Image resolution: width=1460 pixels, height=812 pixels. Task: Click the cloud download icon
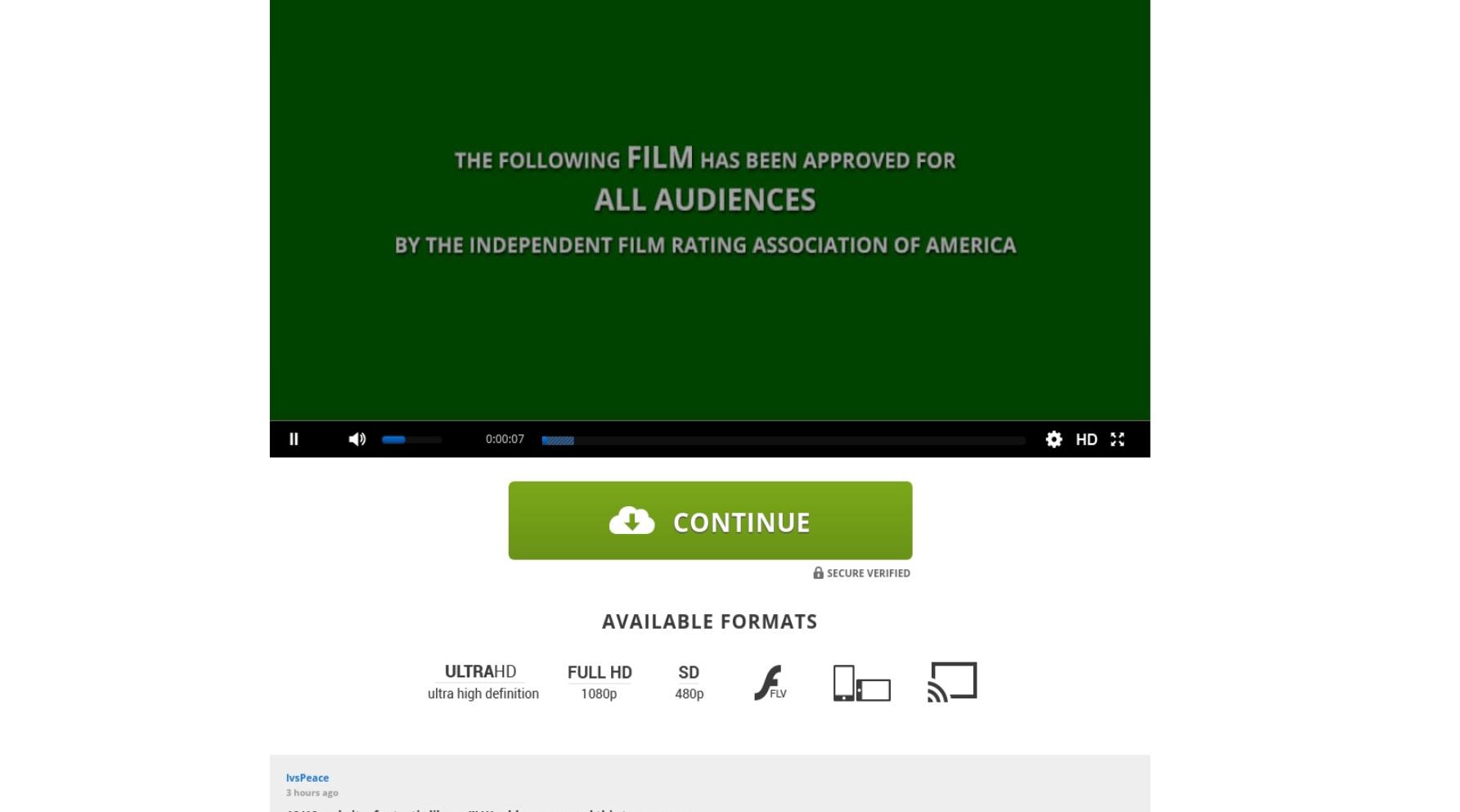631,520
